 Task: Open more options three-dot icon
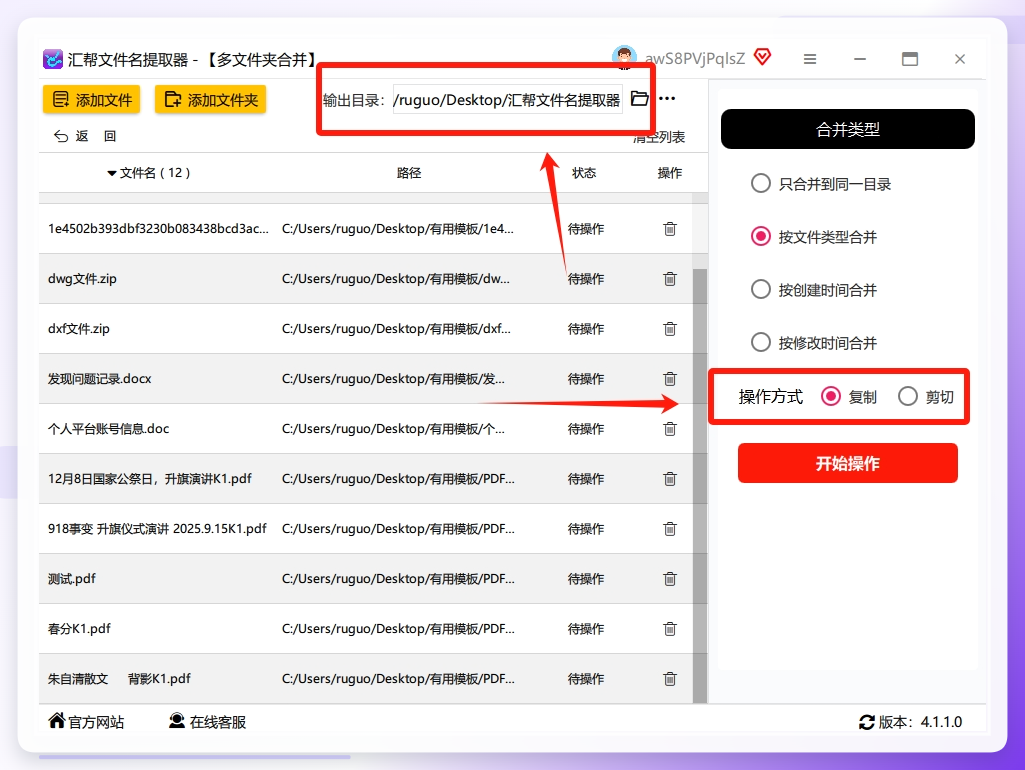[667, 99]
